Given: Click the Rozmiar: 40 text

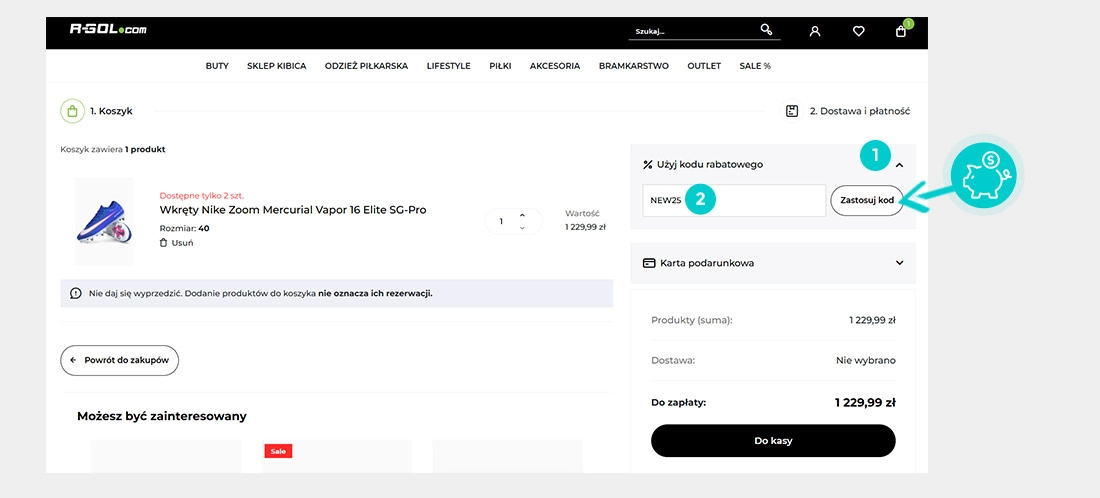Looking at the screenshot, I should pos(185,228).
